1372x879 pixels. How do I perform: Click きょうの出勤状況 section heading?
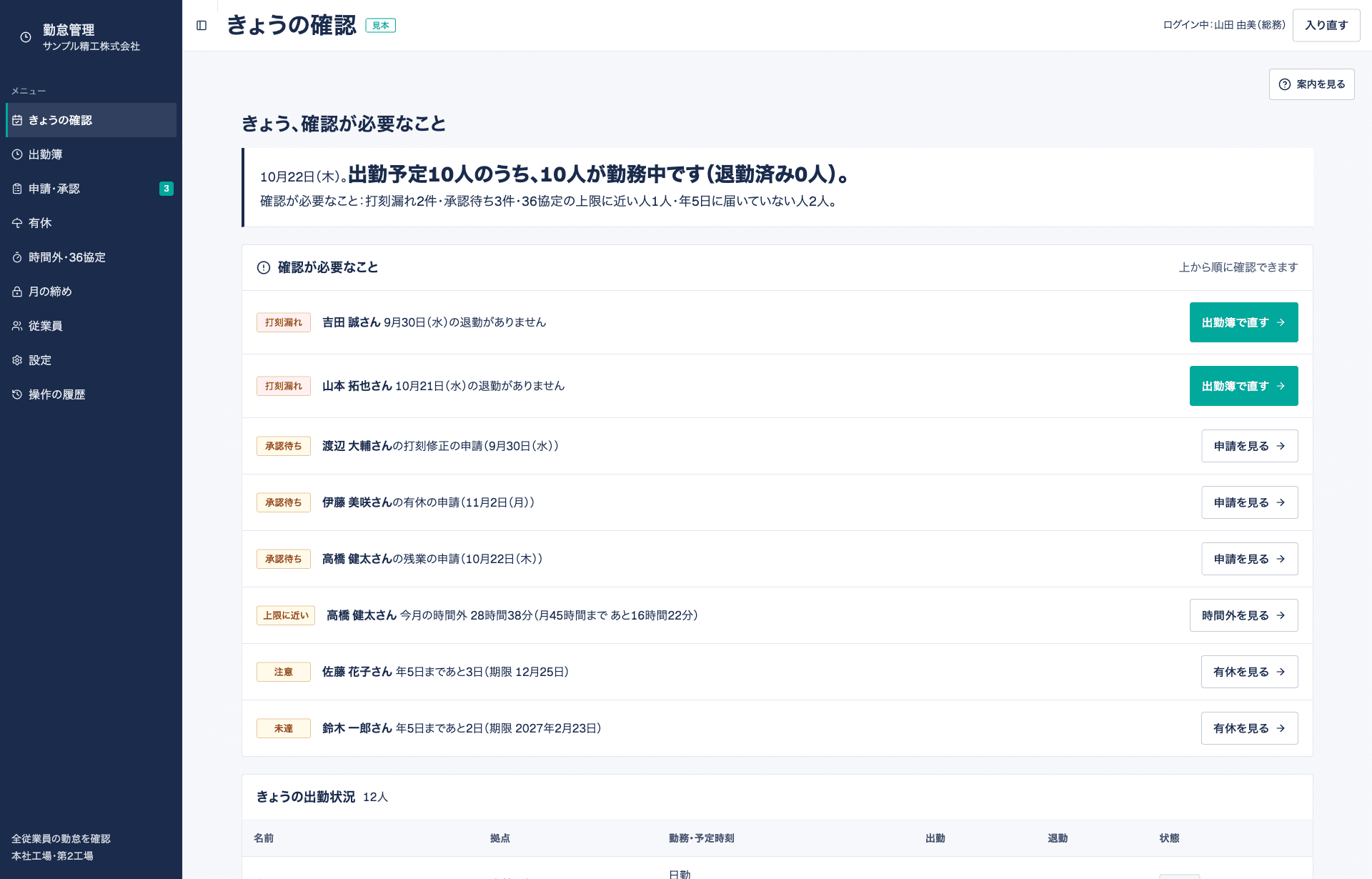click(306, 797)
